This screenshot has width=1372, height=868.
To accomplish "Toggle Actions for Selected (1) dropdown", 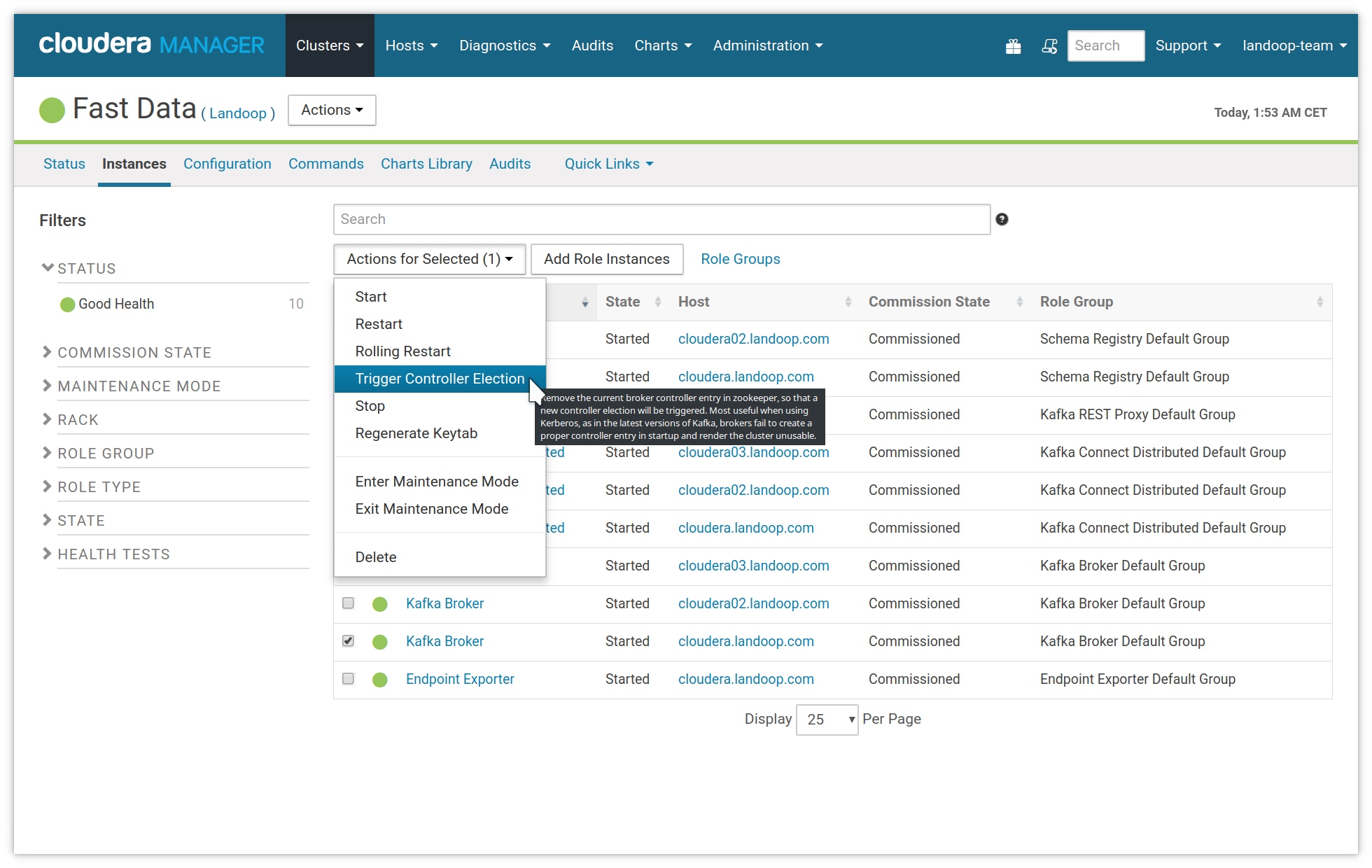I will [x=430, y=259].
